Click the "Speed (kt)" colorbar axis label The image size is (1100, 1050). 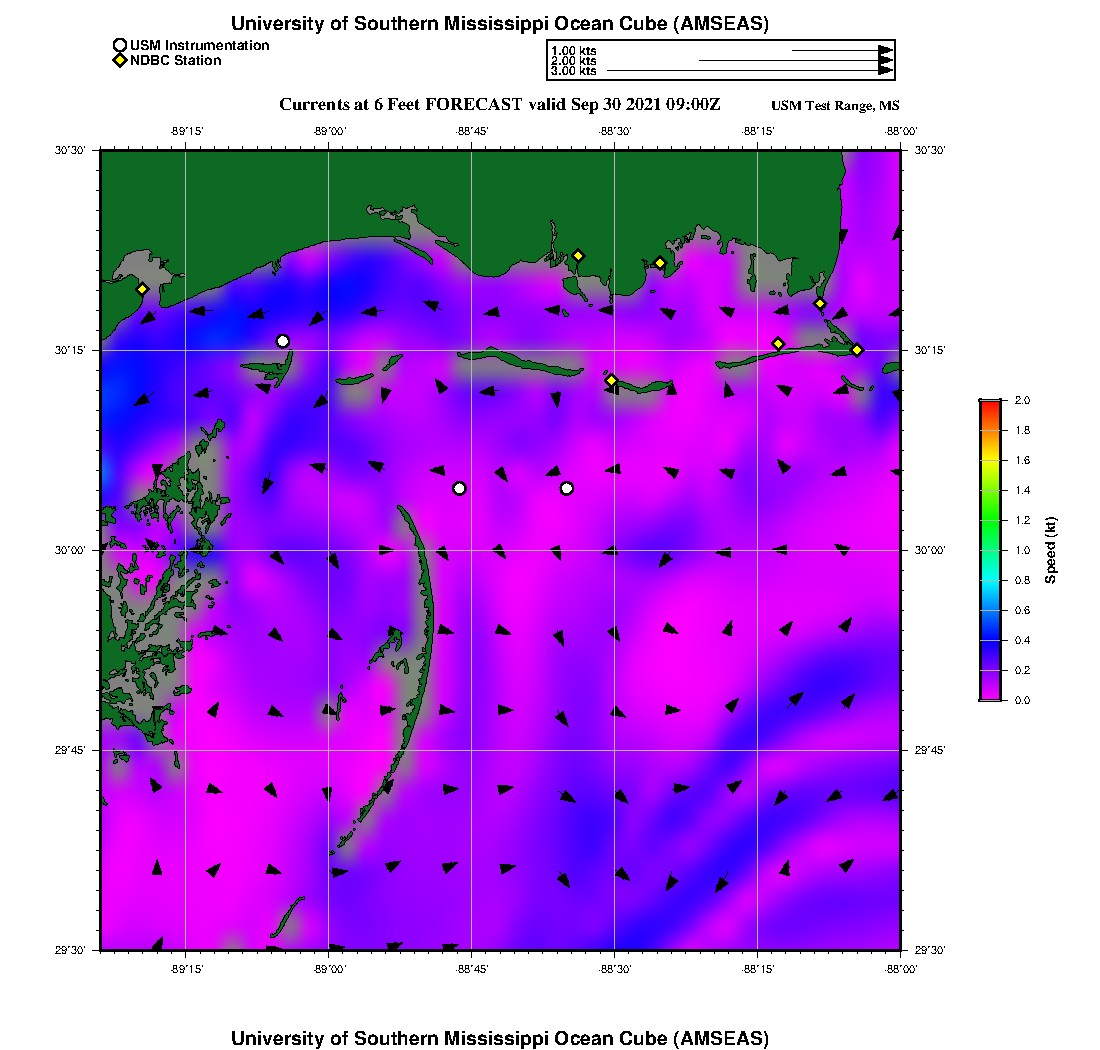(1050, 550)
